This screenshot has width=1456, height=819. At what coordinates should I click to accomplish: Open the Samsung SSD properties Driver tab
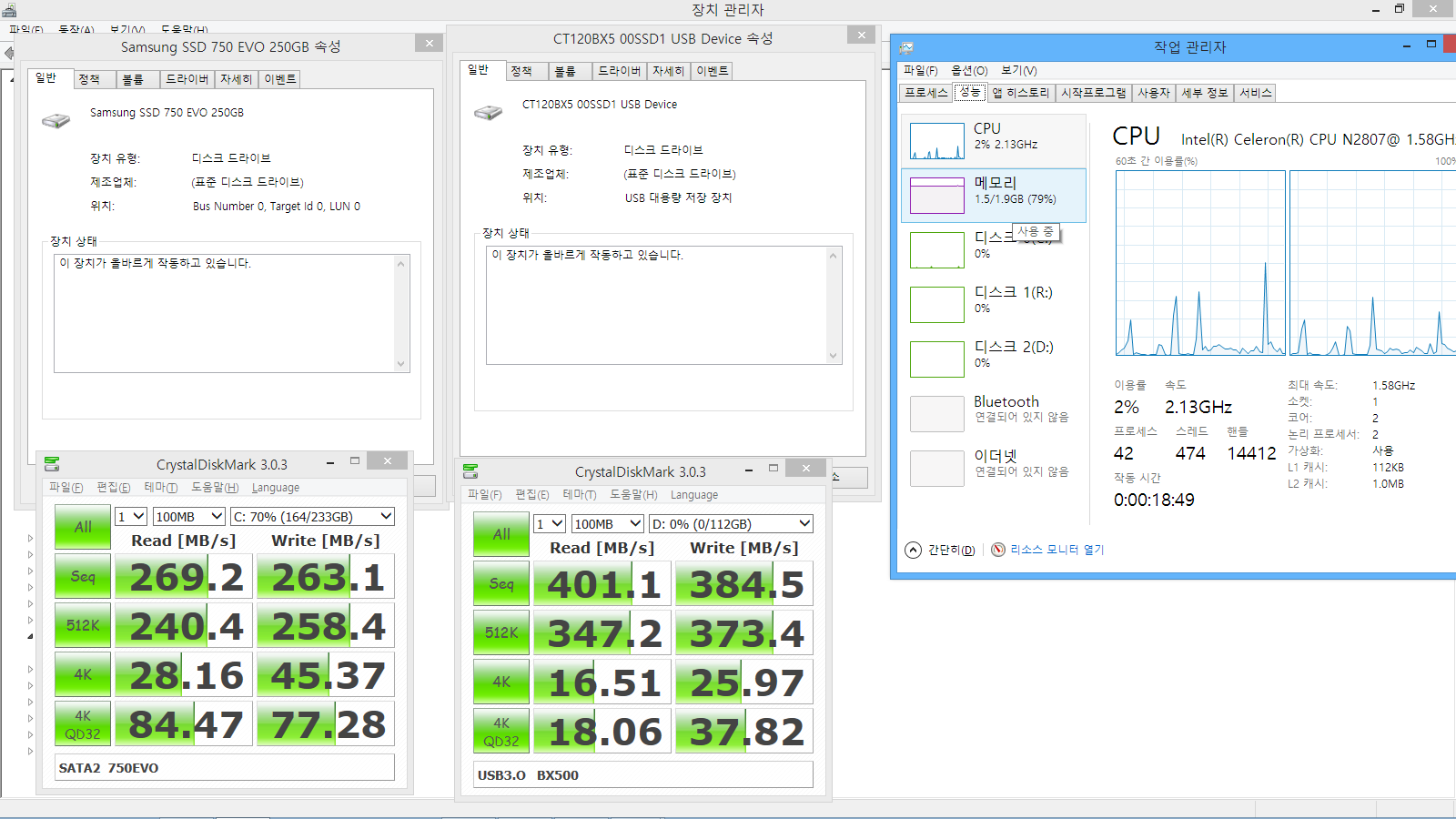(187, 79)
